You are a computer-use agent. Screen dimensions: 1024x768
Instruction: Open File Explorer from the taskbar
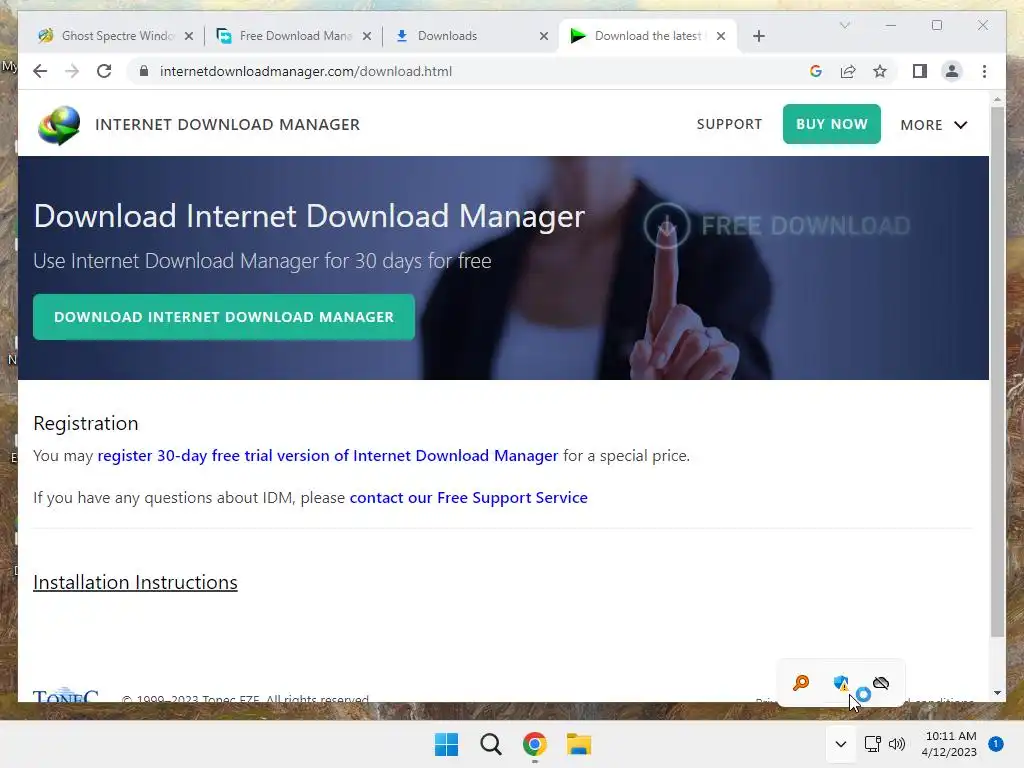(x=579, y=744)
